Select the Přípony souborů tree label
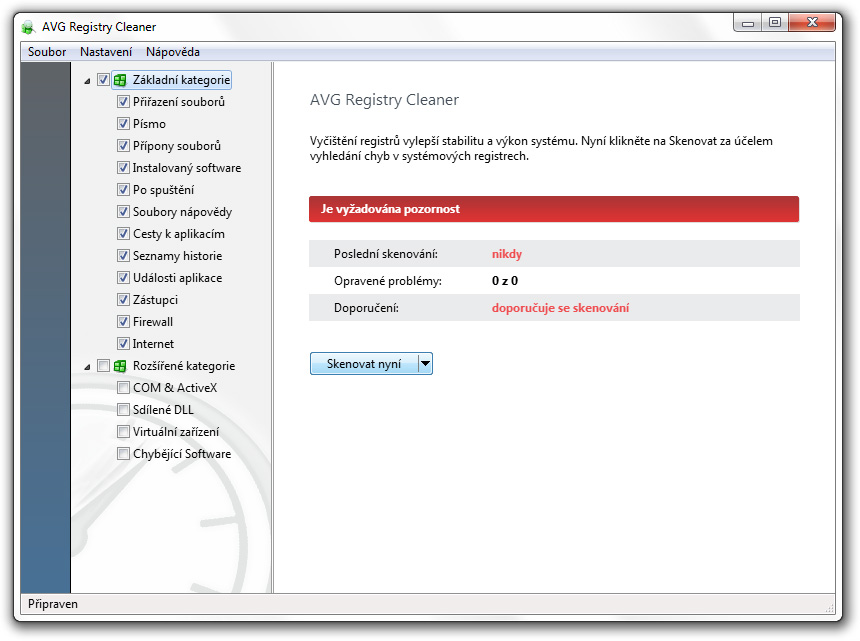860x641 pixels. [x=177, y=146]
